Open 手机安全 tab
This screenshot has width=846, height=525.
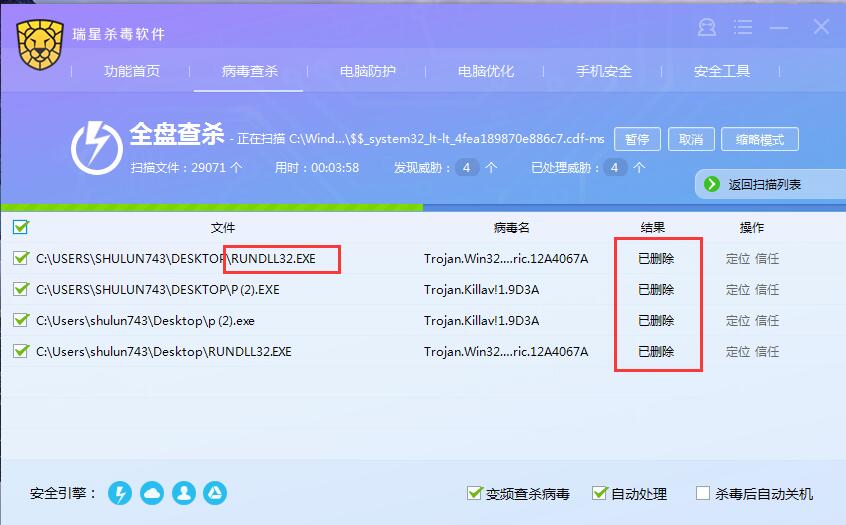tap(604, 71)
